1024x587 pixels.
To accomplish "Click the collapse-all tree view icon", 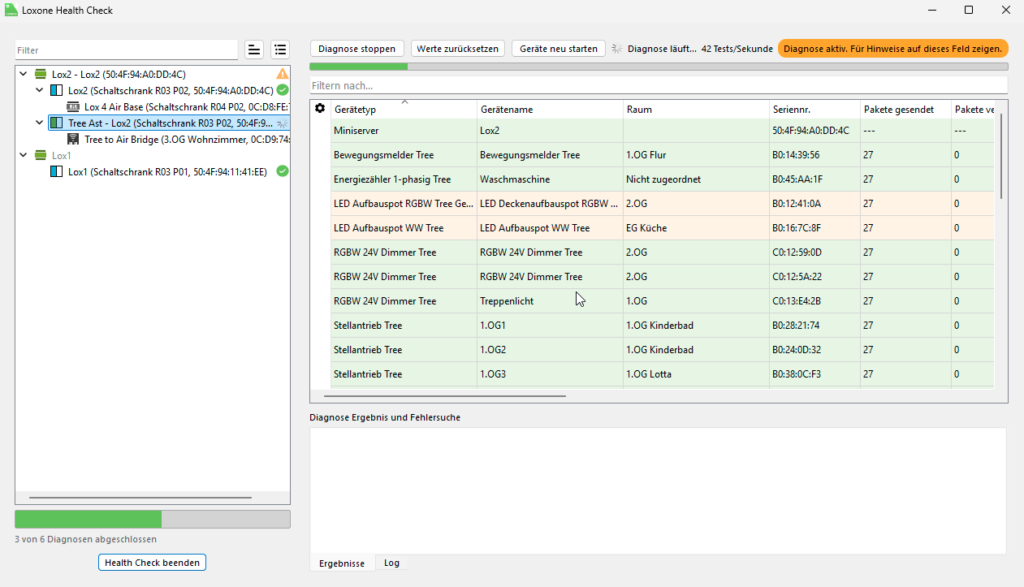I will tap(254, 50).
